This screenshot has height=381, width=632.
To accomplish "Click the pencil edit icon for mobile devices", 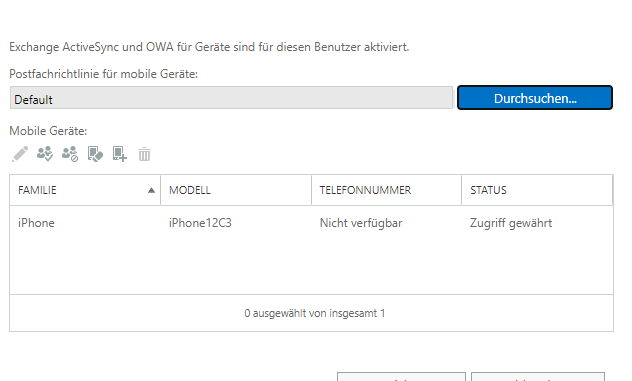I will (20, 154).
